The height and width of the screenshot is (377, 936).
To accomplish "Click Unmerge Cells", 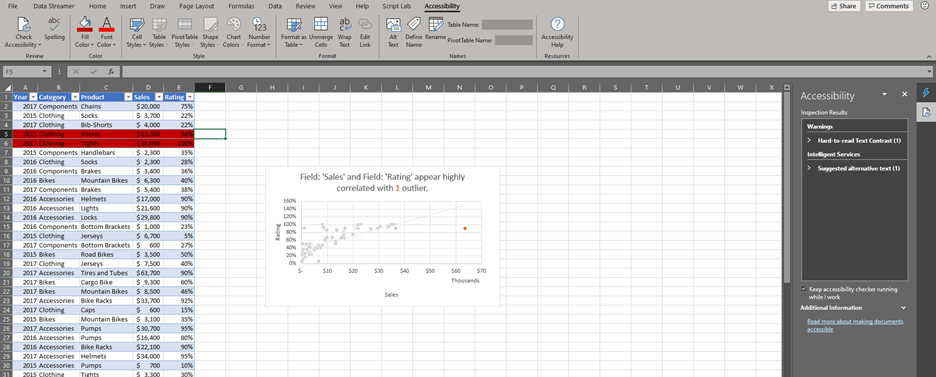I will click(321, 32).
